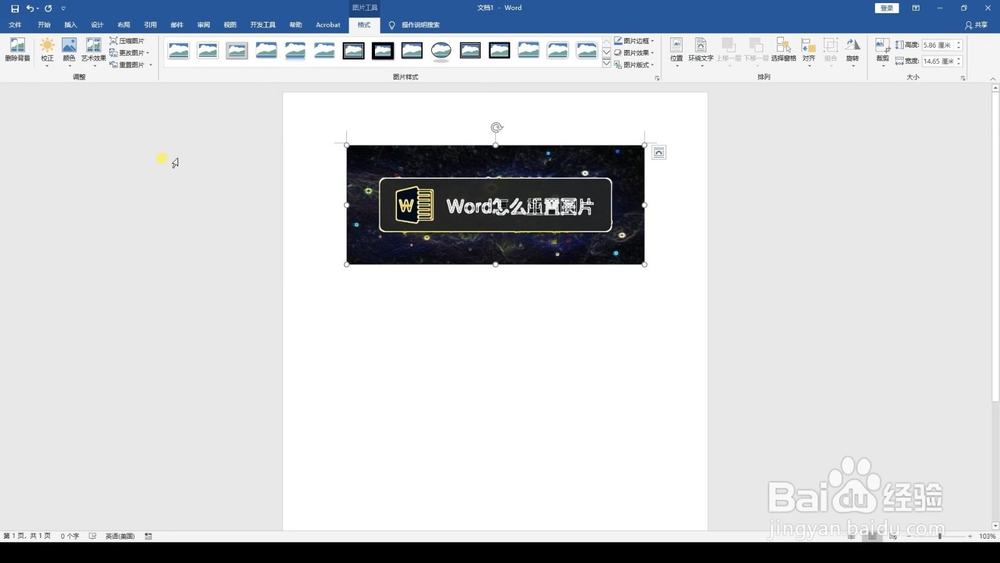1000x563 pixels.
Task: Click the height spinner arrows
Action: coord(959,45)
